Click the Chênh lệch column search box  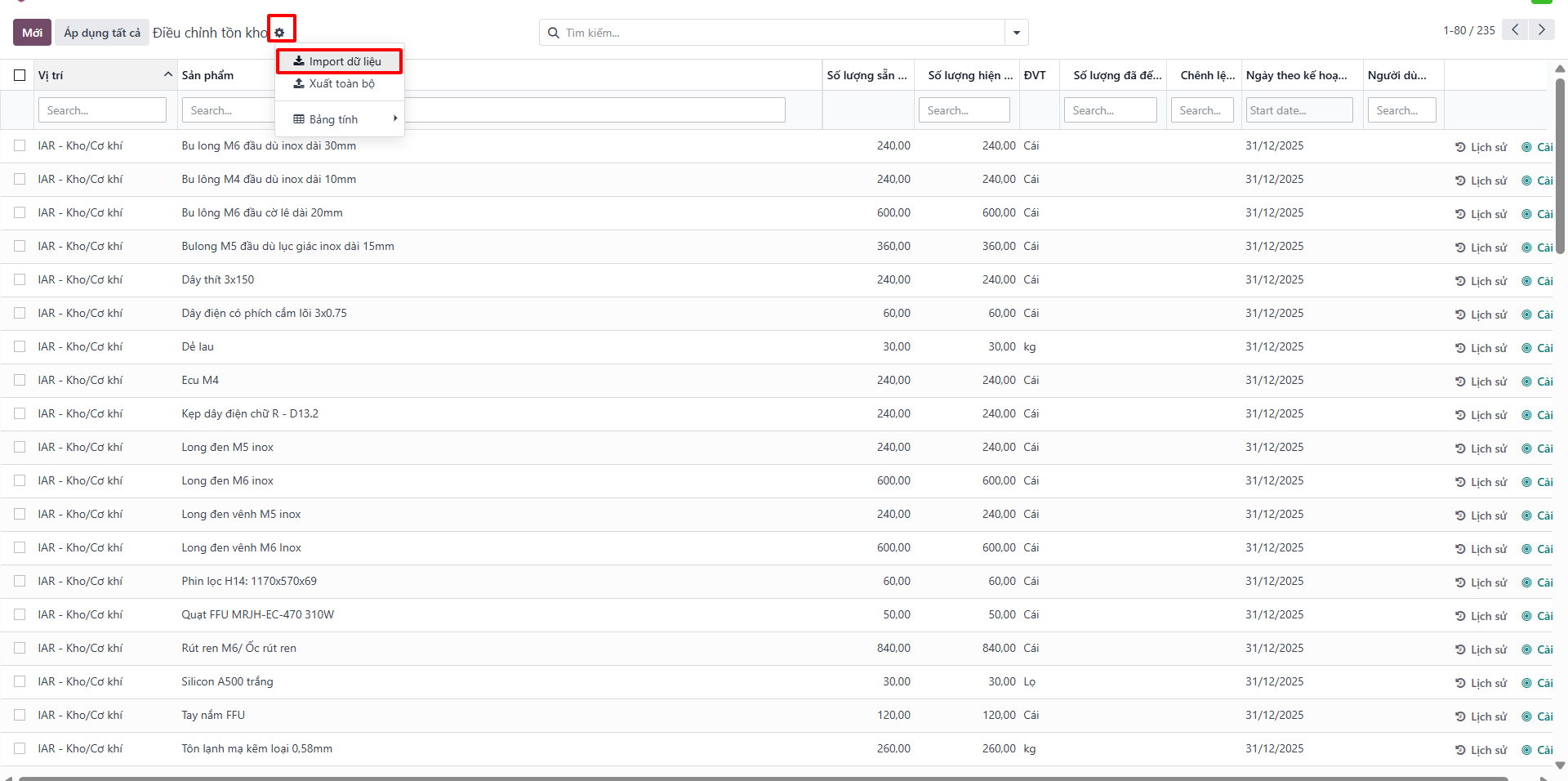coord(1202,110)
